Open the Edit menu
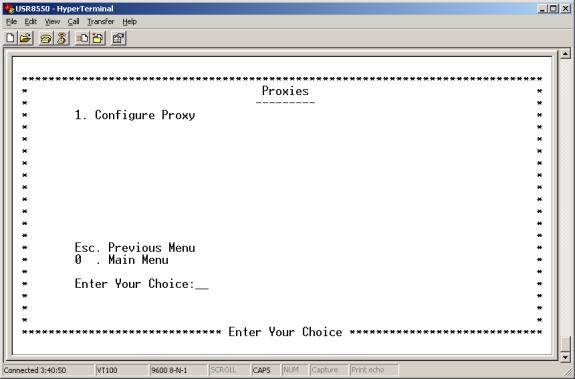Image resolution: width=575 pixels, height=379 pixels. pyautogui.click(x=30, y=22)
